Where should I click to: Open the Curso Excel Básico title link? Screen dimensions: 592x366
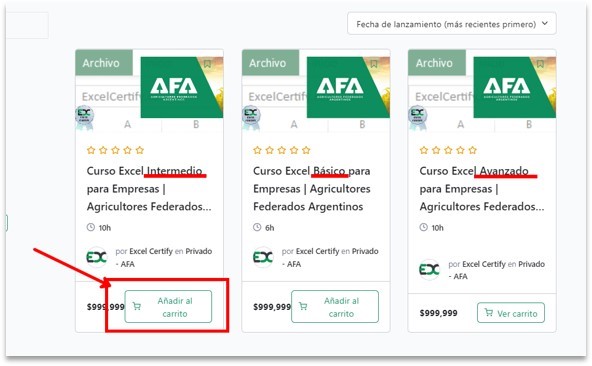click(312, 189)
